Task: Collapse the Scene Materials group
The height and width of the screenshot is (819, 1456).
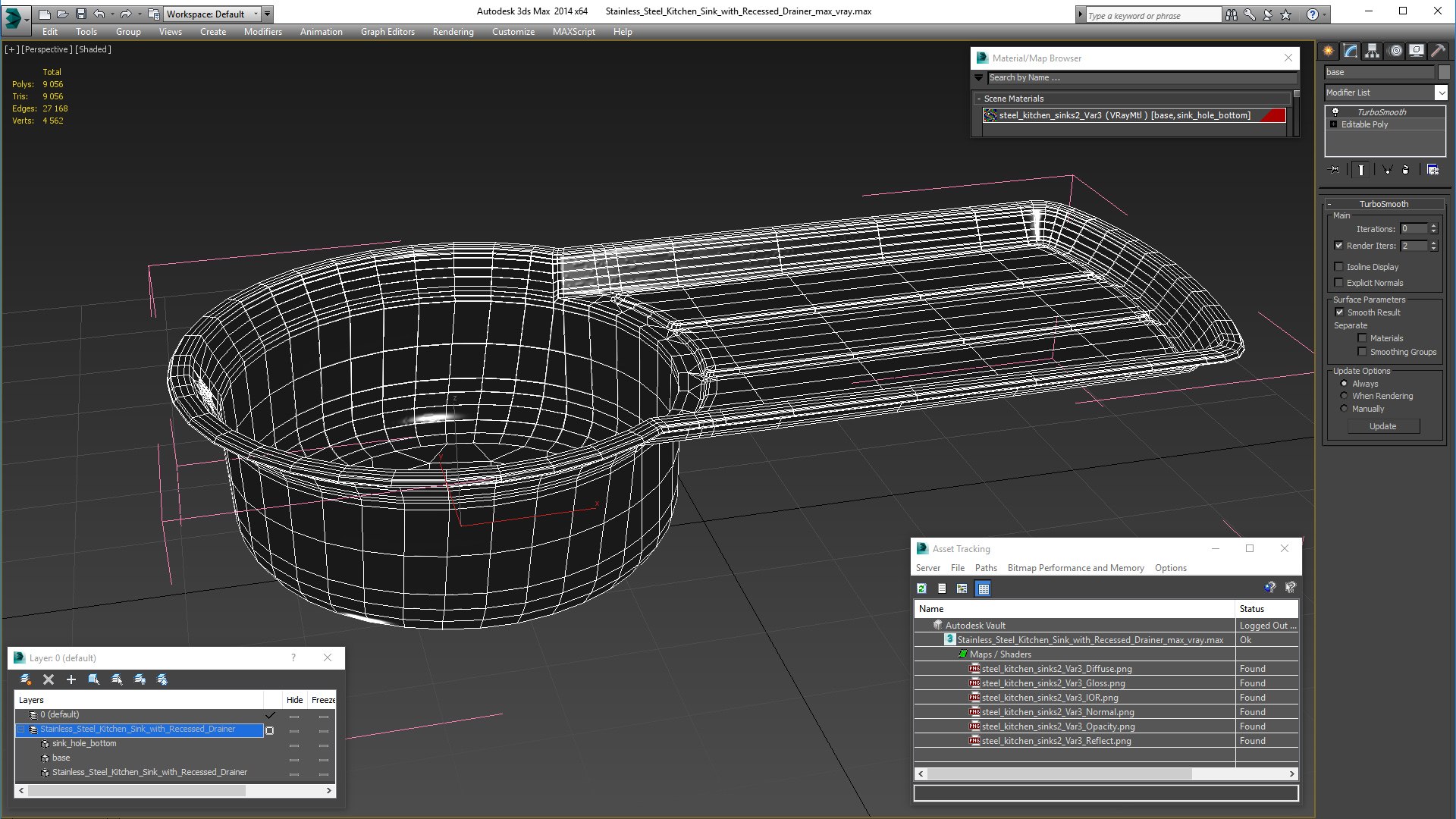Action: (979, 99)
